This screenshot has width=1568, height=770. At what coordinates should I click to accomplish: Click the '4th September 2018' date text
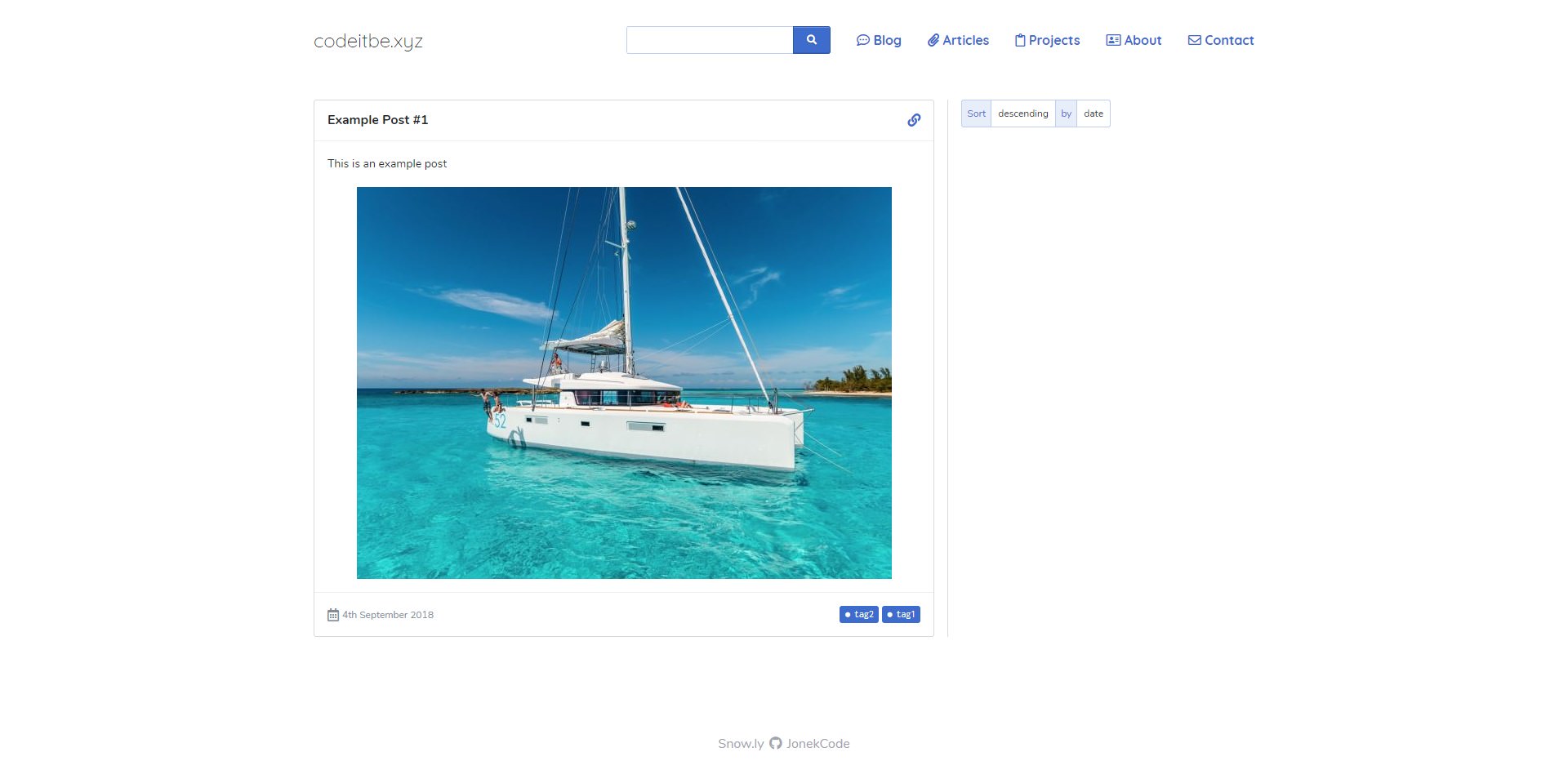pyautogui.click(x=388, y=615)
